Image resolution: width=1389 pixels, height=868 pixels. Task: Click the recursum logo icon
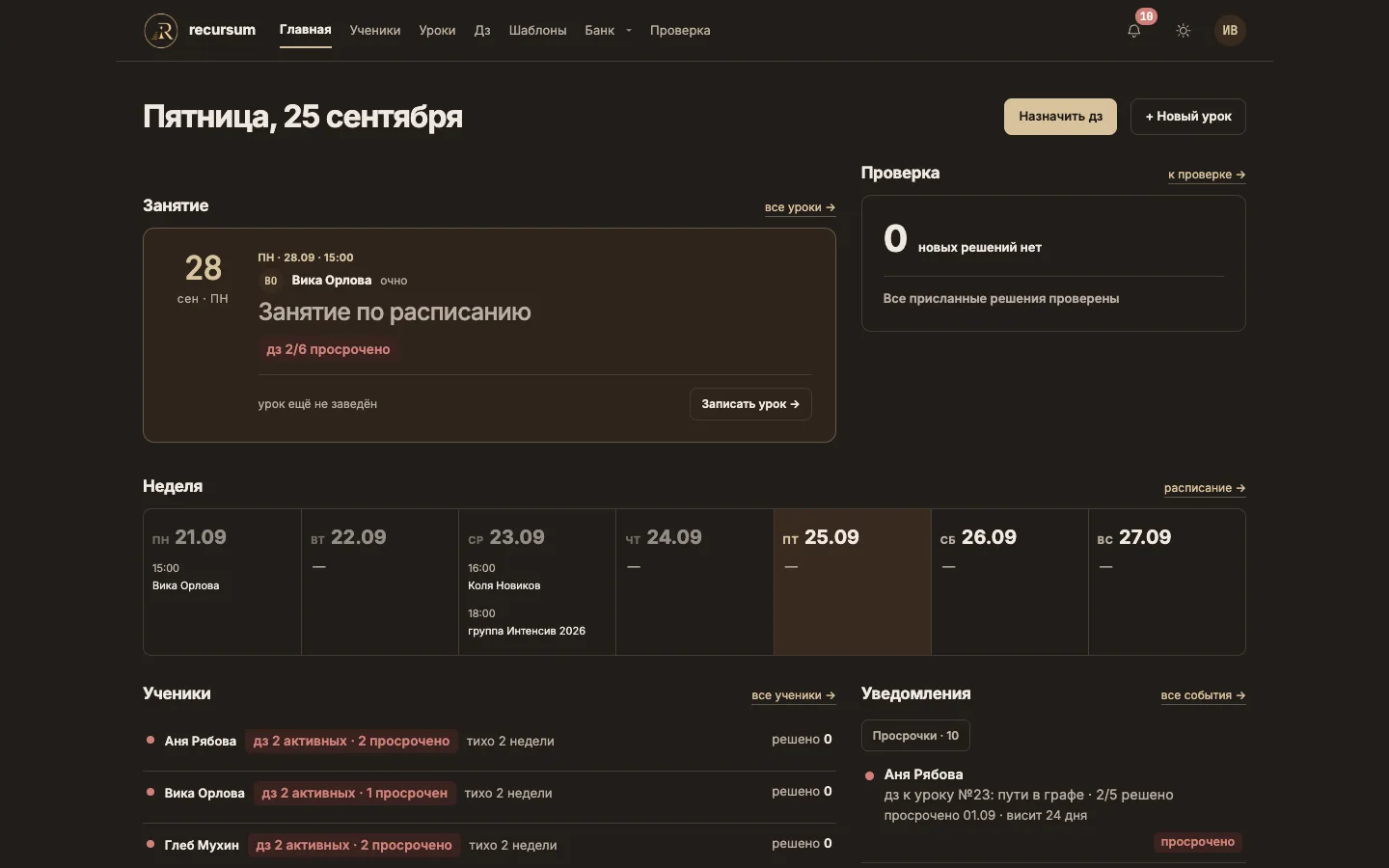161,31
